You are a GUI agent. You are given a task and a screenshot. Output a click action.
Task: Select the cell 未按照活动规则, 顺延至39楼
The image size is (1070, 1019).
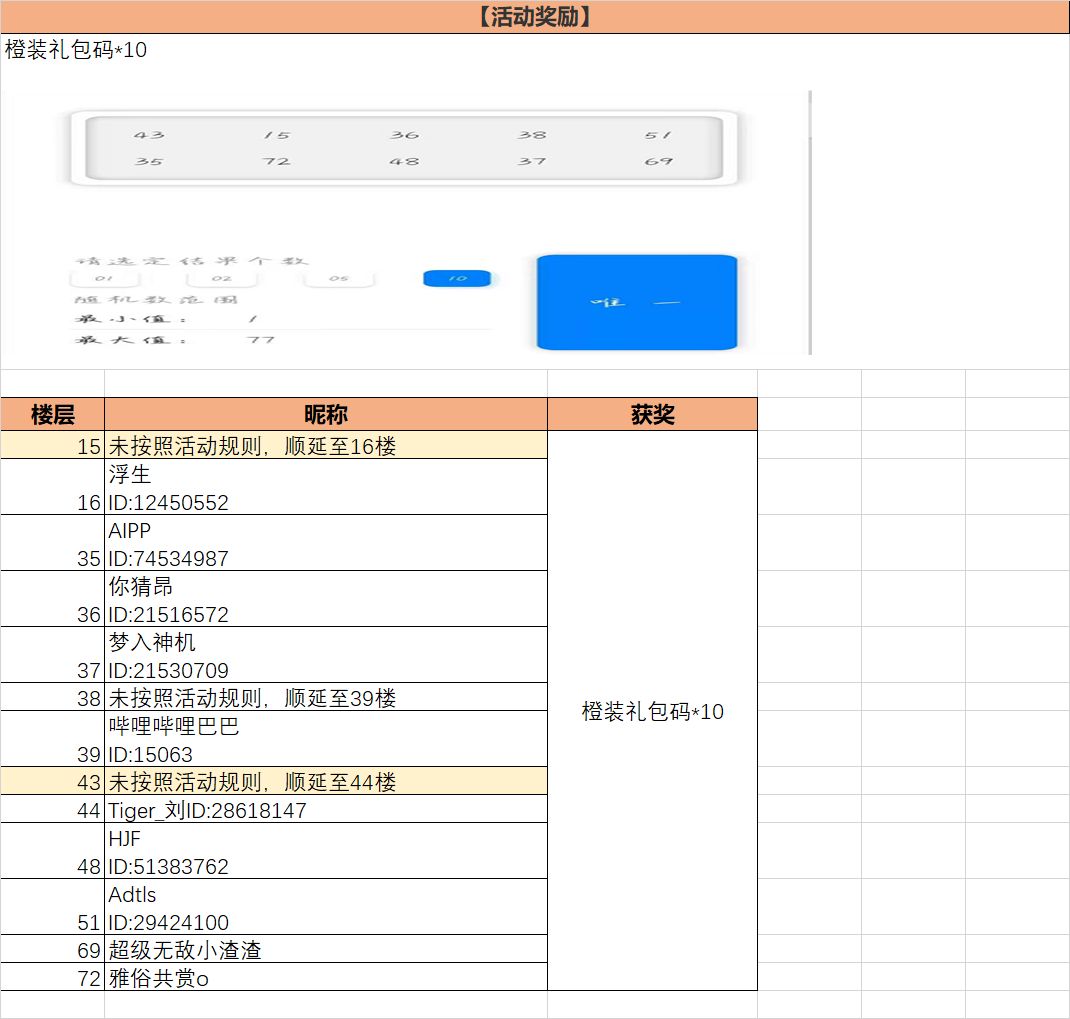click(326, 698)
